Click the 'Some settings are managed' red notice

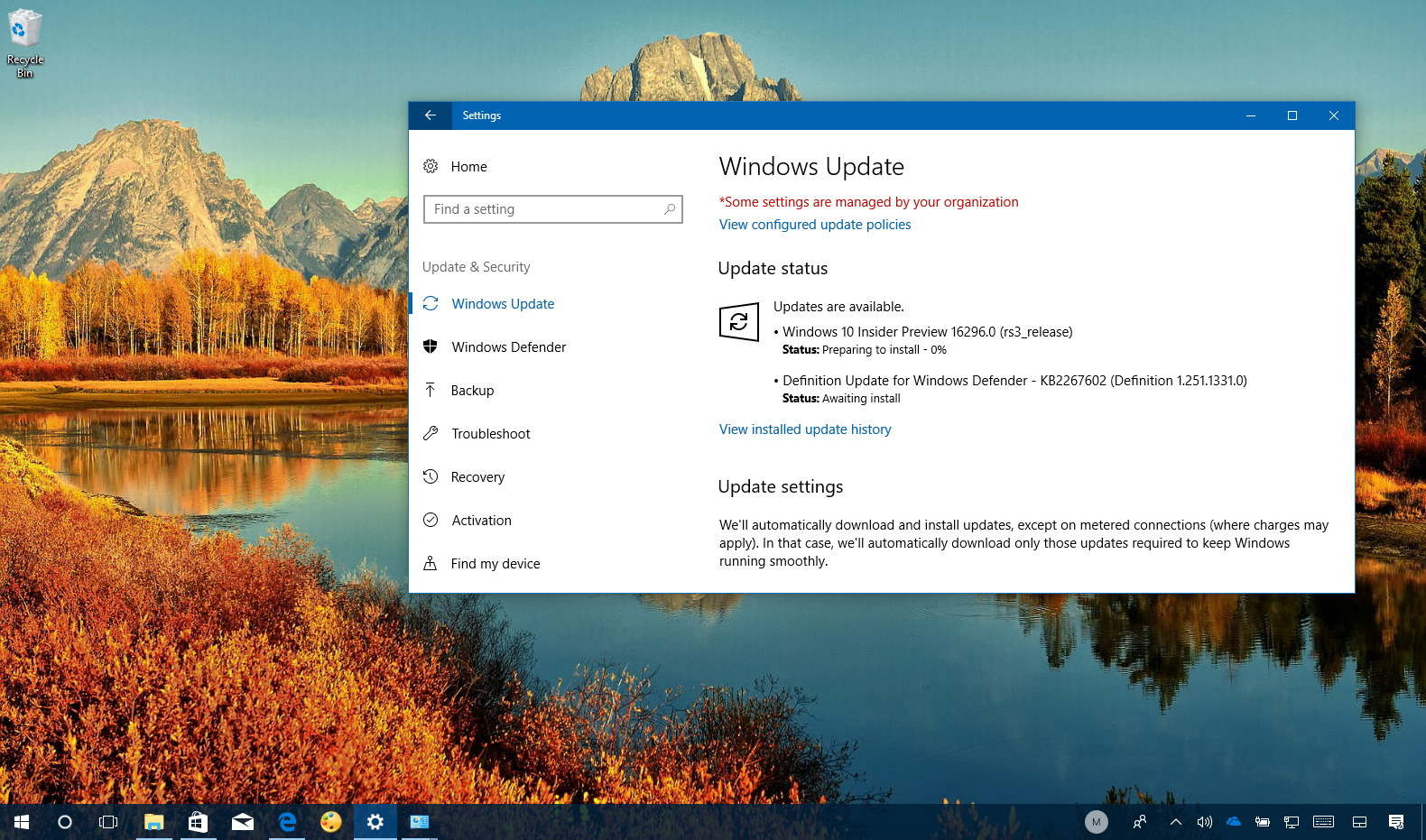click(868, 202)
